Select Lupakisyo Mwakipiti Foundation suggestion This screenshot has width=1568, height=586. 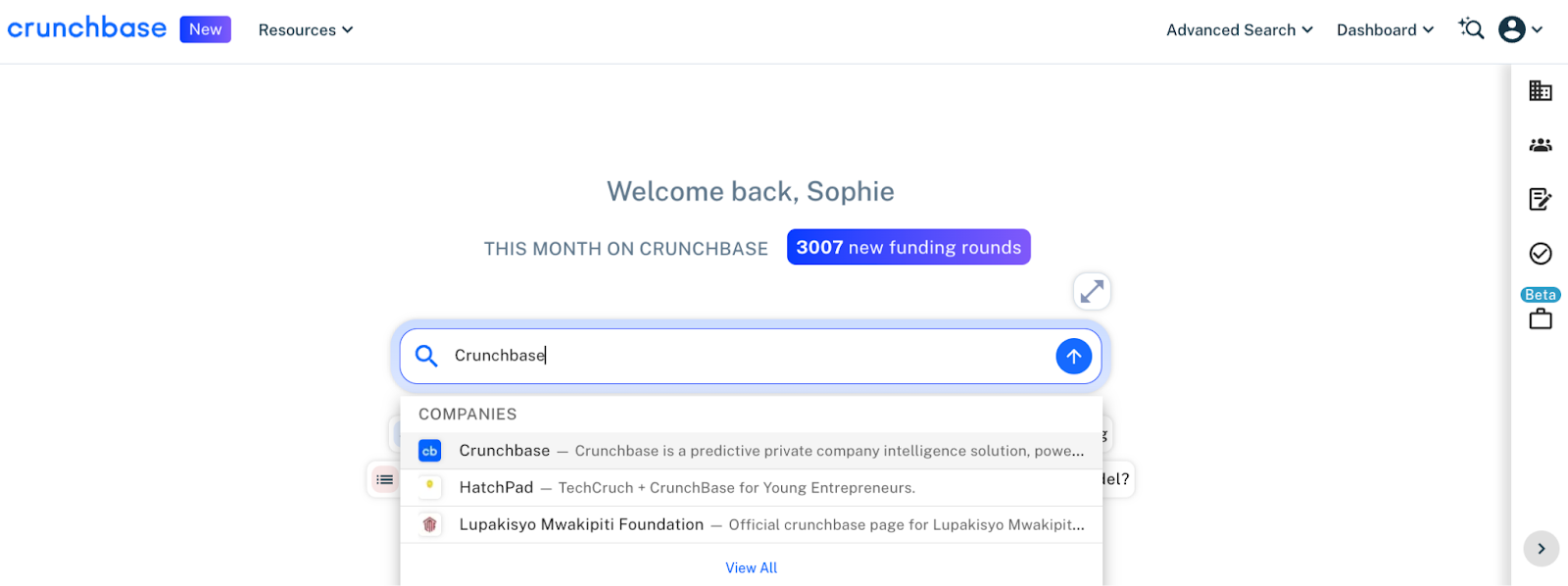coord(751,525)
